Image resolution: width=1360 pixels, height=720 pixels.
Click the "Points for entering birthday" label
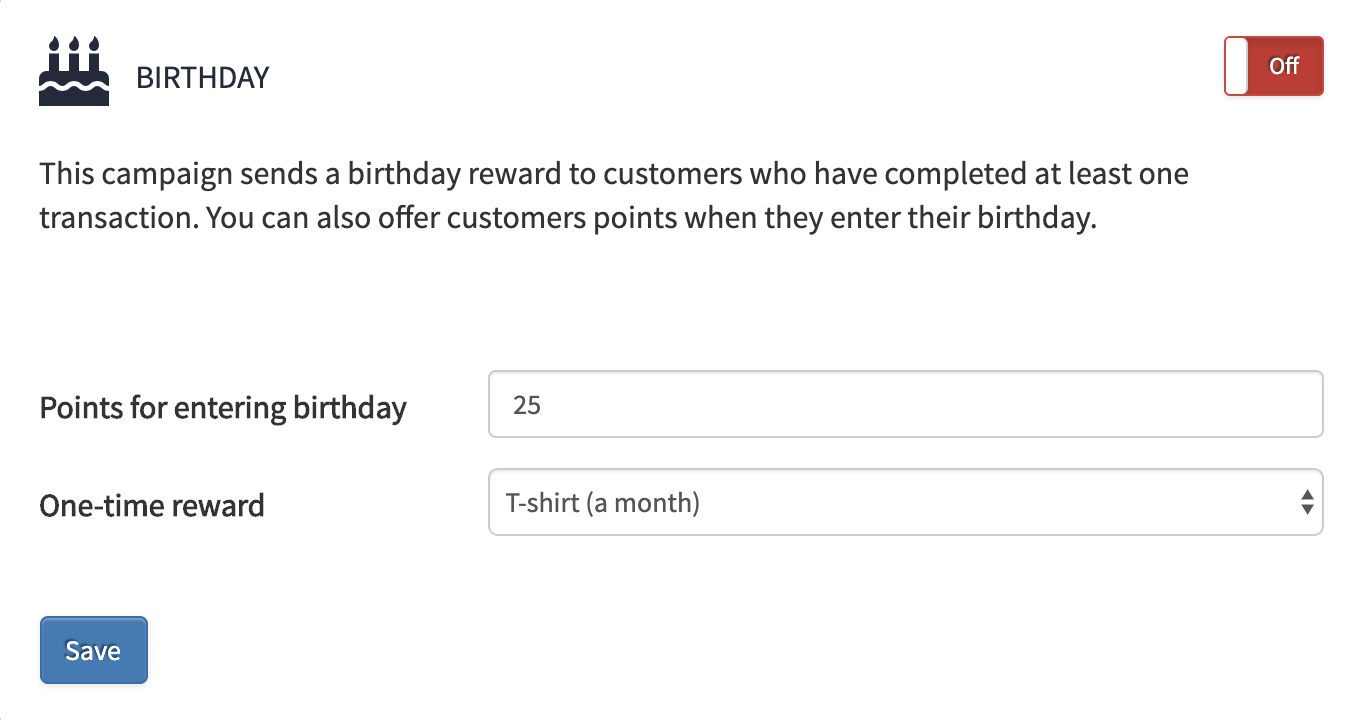[x=223, y=408]
